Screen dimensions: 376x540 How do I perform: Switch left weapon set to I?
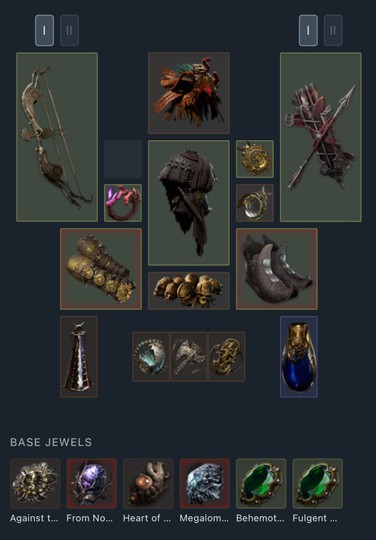coord(44,30)
